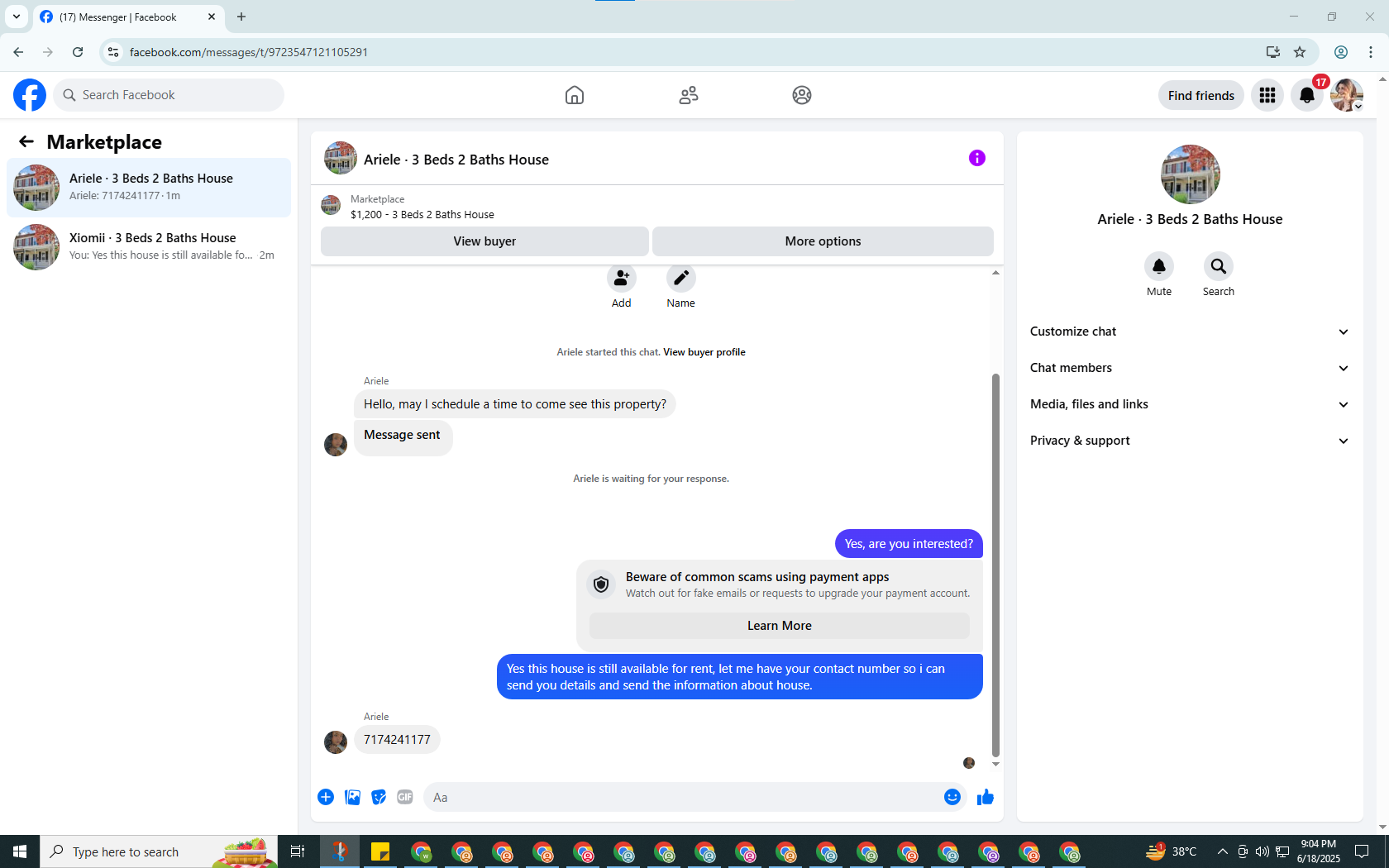The image size is (1389, 868).
Task: Open the Windows notification center
Action: click(1362, 851)
